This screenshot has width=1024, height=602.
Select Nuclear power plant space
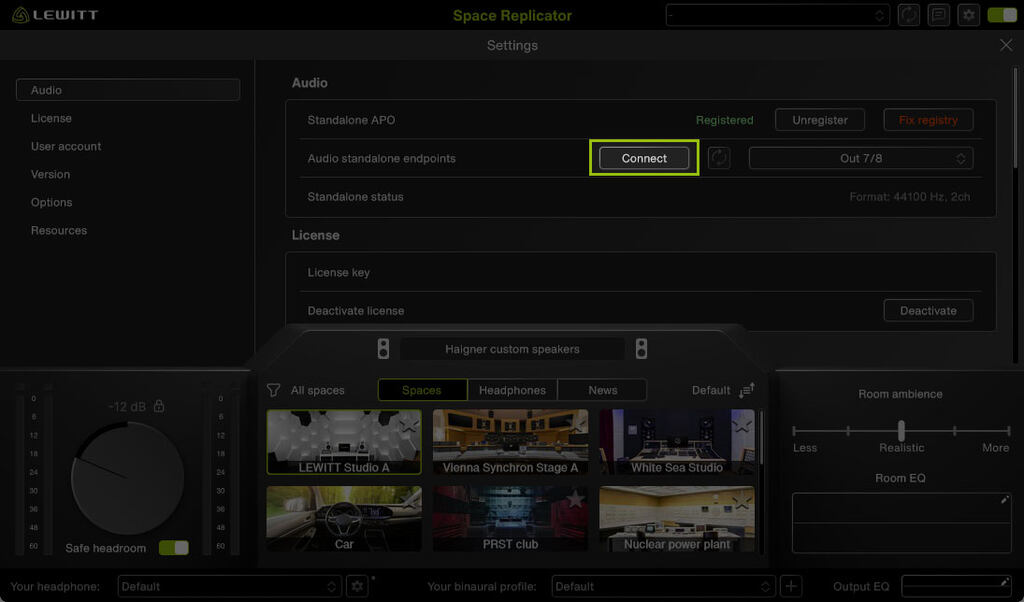677,518
